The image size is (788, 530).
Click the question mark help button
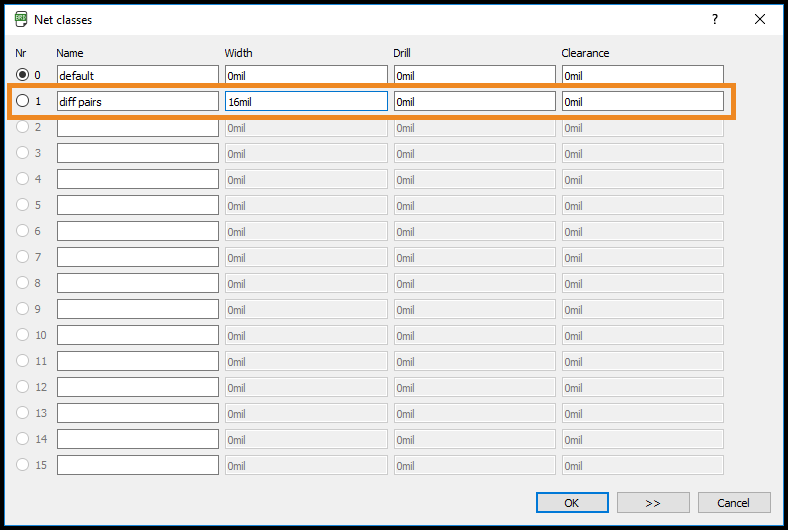[x=714, y=19]
